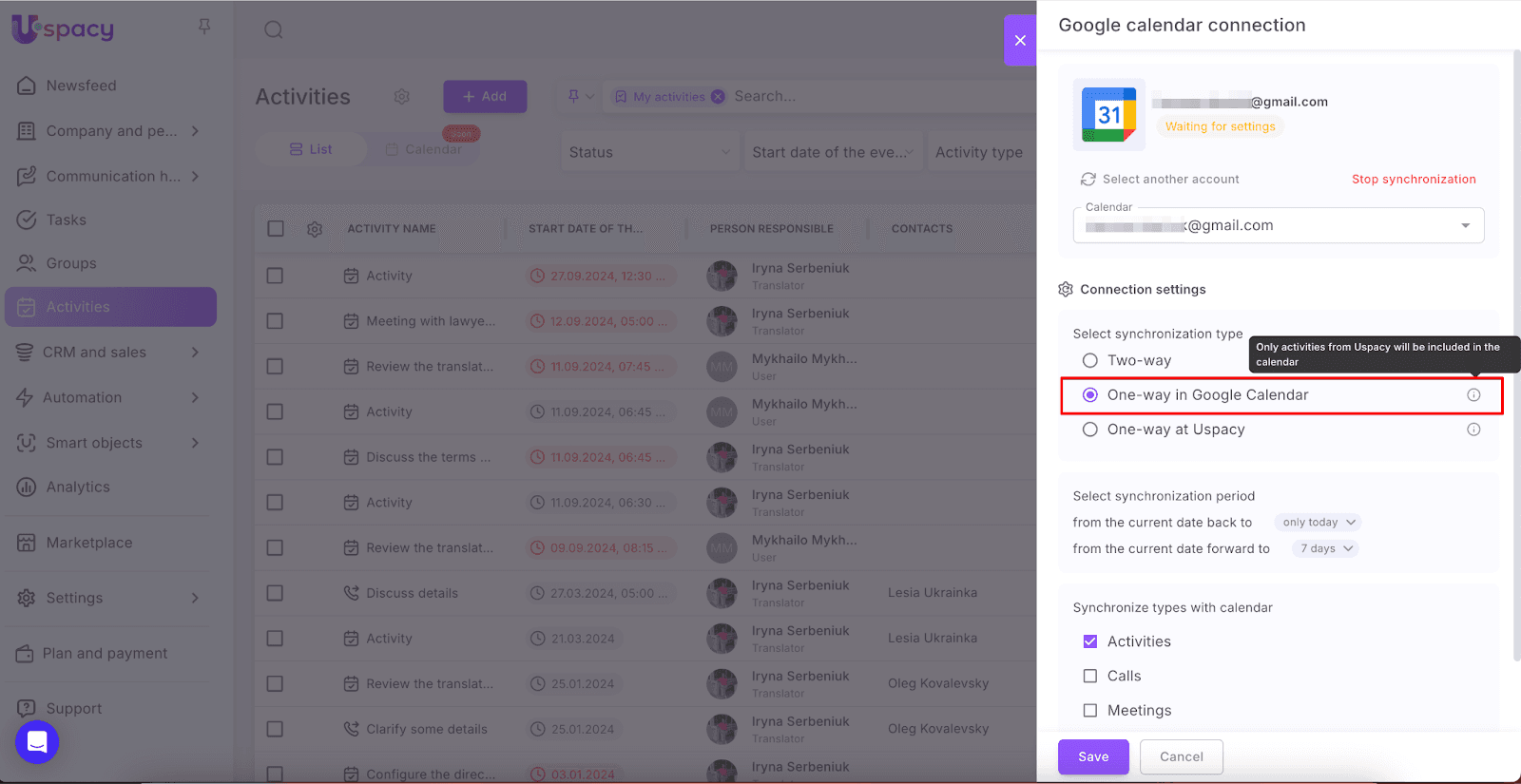Select the Two-way synchronization radio button

(1090, 361)
